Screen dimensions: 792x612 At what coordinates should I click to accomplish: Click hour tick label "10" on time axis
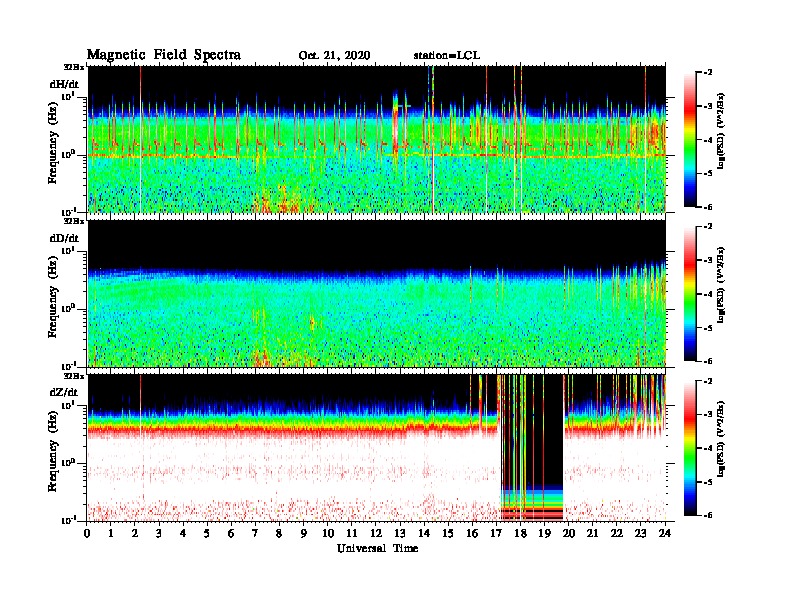coord(327,533)
